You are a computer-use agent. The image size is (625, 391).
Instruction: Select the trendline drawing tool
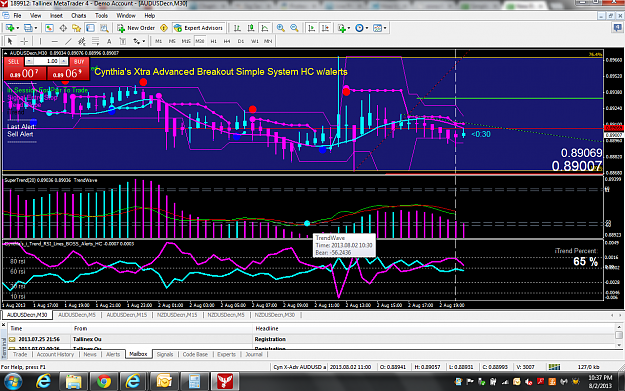[x=68, y=41]
